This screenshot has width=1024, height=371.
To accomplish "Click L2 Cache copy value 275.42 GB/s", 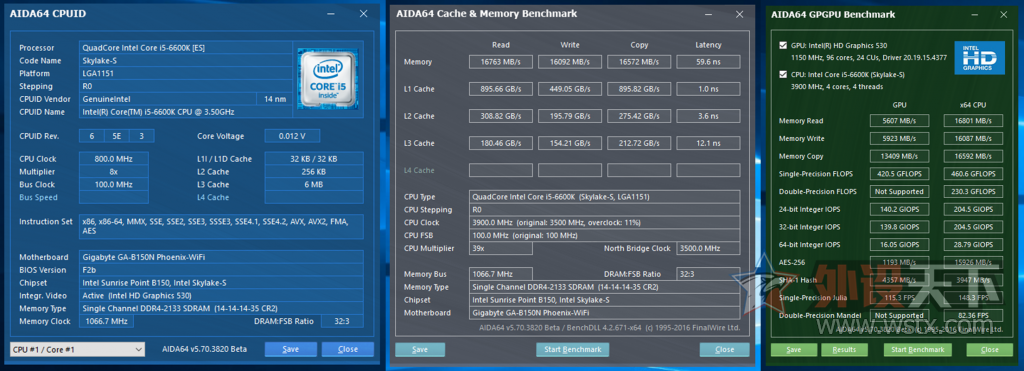I will (x=639, y=116).
